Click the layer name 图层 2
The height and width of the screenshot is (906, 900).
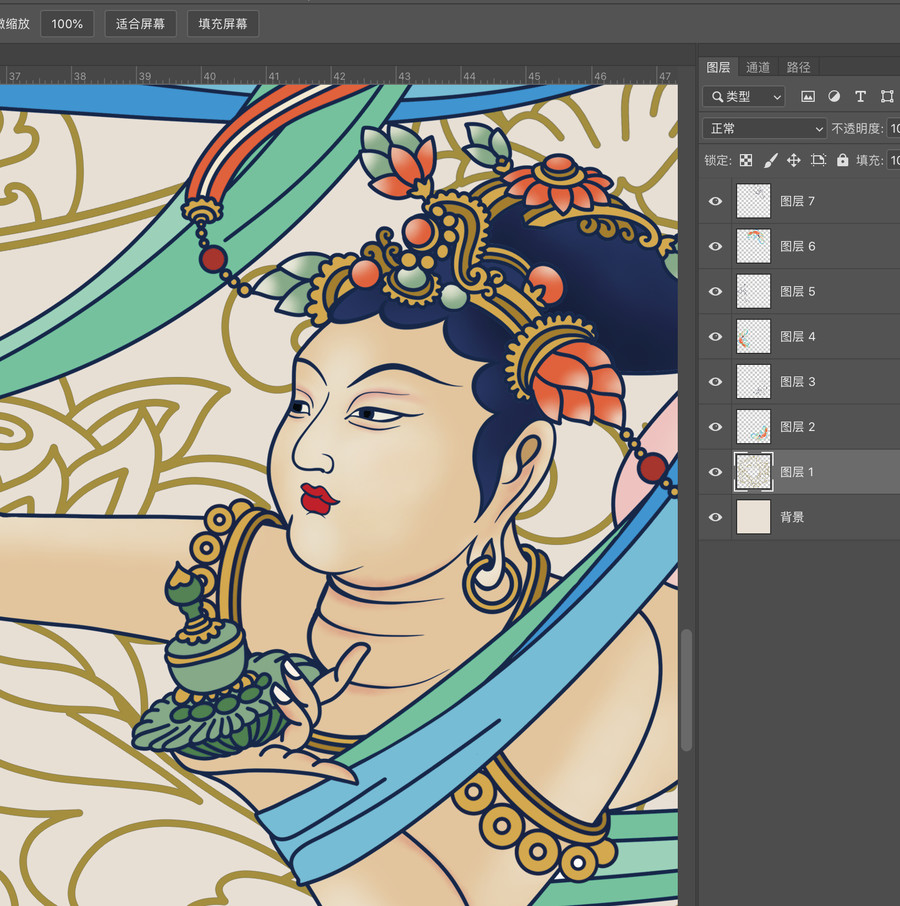coord(797,426)
